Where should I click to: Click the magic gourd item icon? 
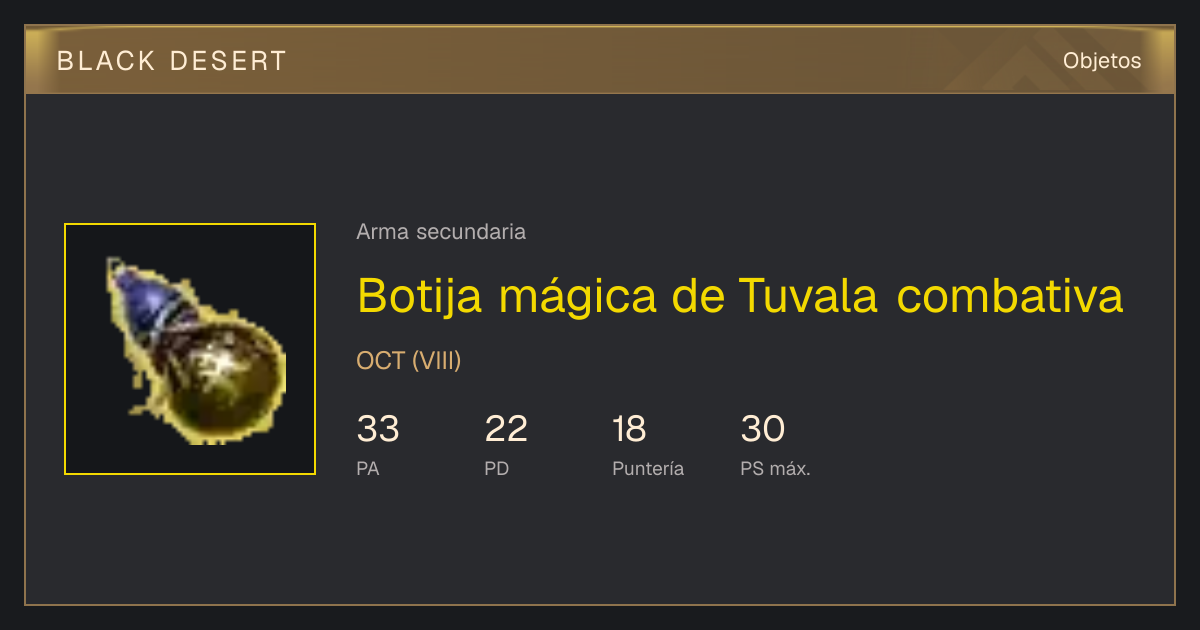(196, 350)
